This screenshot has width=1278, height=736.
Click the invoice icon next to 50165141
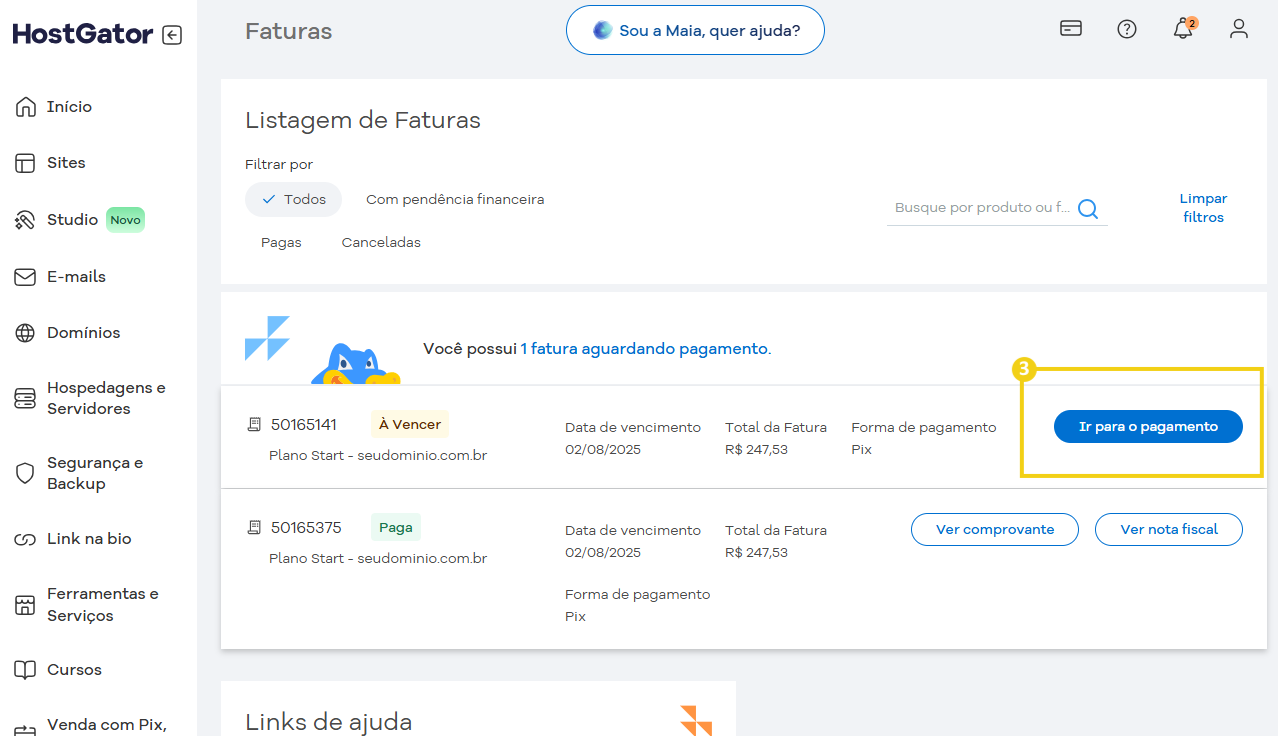(x=254, y=425)
